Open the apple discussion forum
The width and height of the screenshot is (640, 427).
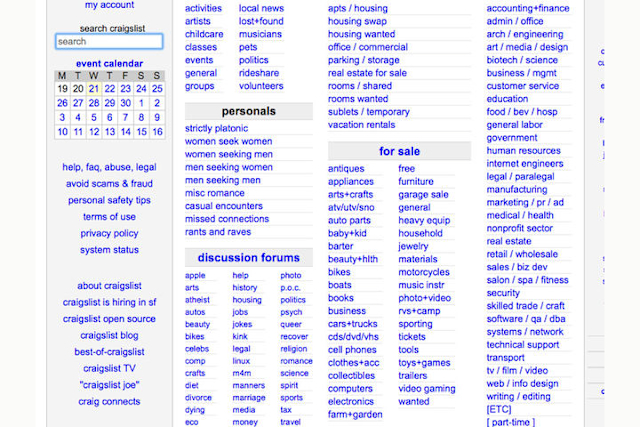point(195,276)
